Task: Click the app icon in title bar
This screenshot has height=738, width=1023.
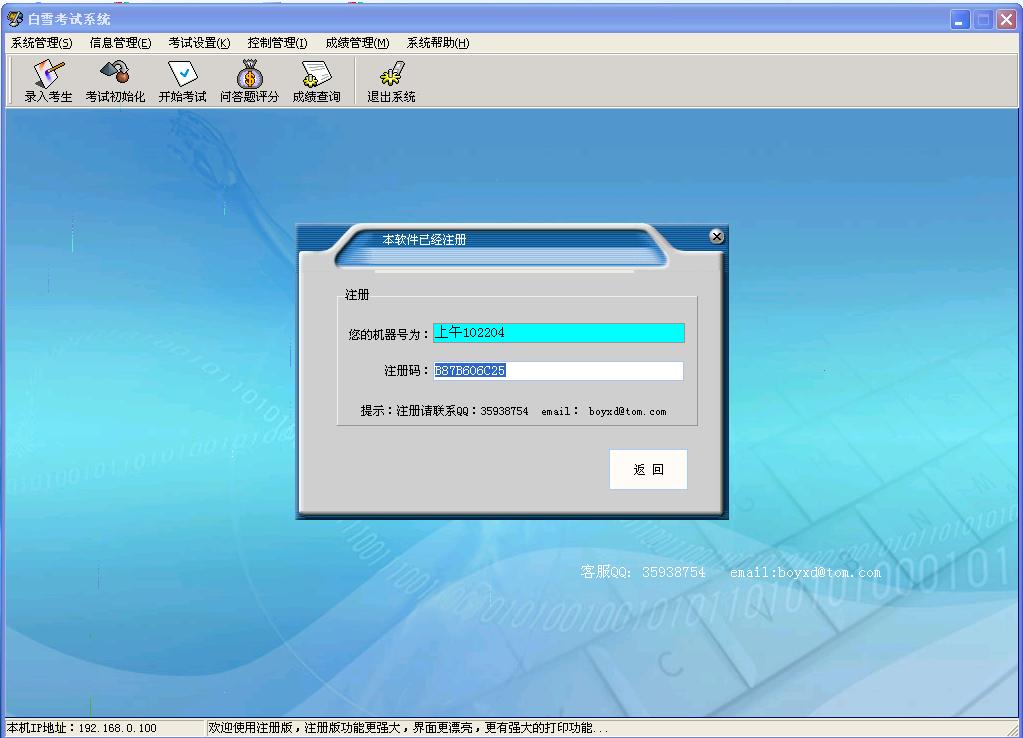Action: click(x=14, y=19)
